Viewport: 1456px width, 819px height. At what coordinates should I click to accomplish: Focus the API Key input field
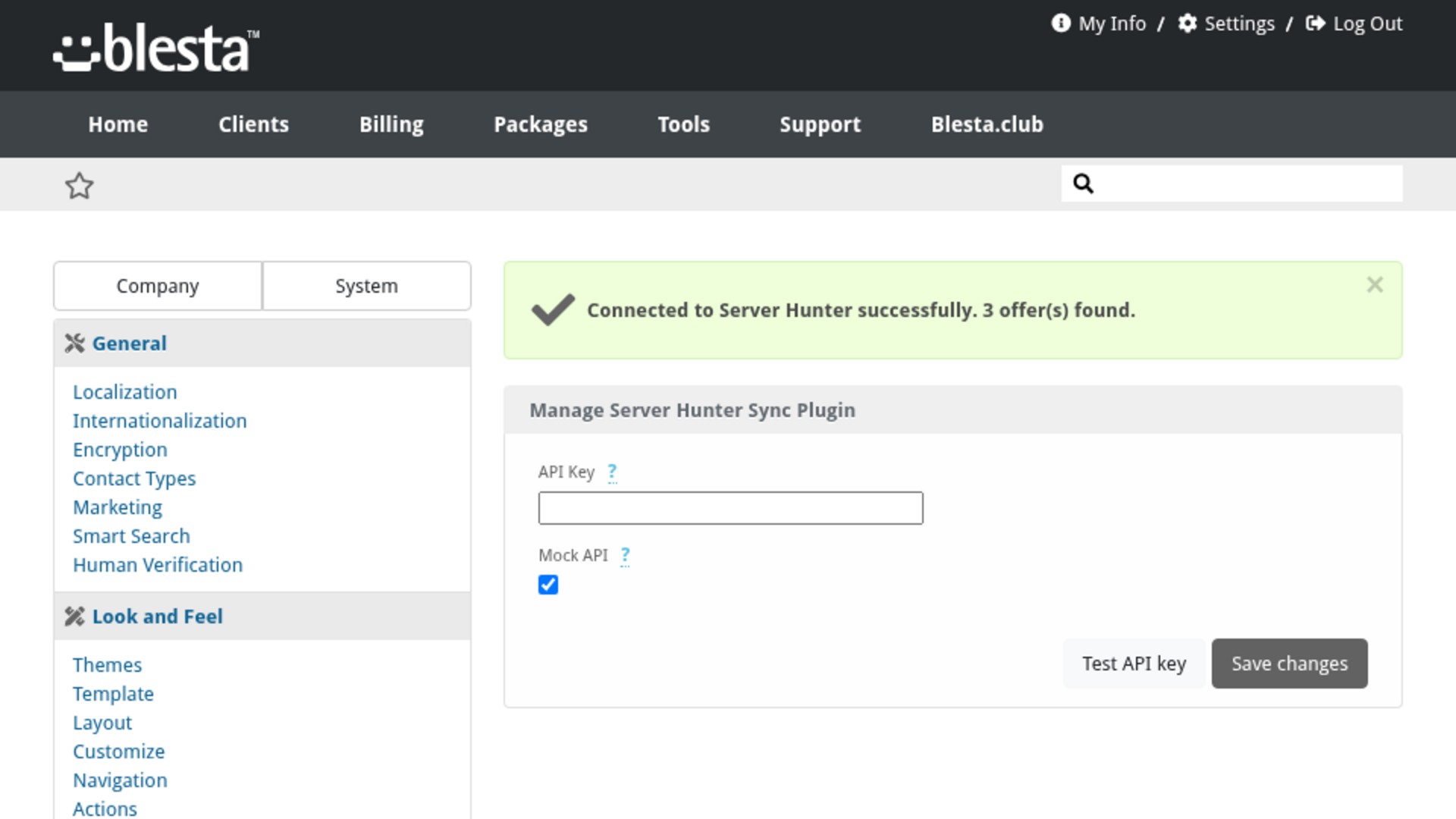point(730,508)
